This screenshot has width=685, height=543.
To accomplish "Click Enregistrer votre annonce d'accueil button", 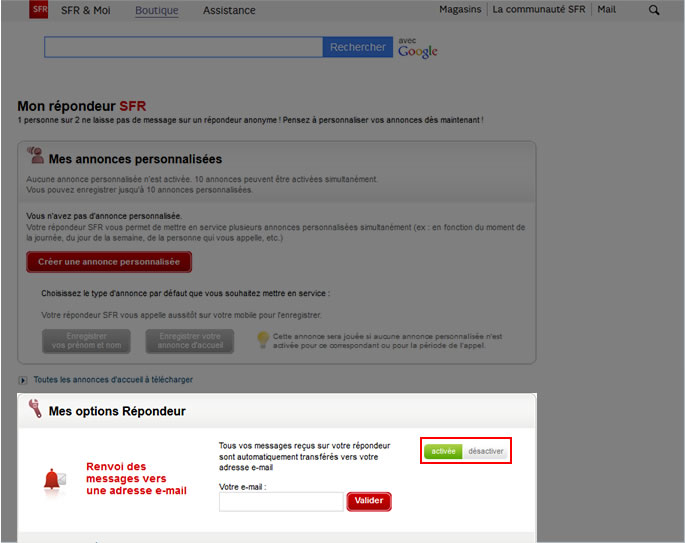I will (x=190, y=341).
